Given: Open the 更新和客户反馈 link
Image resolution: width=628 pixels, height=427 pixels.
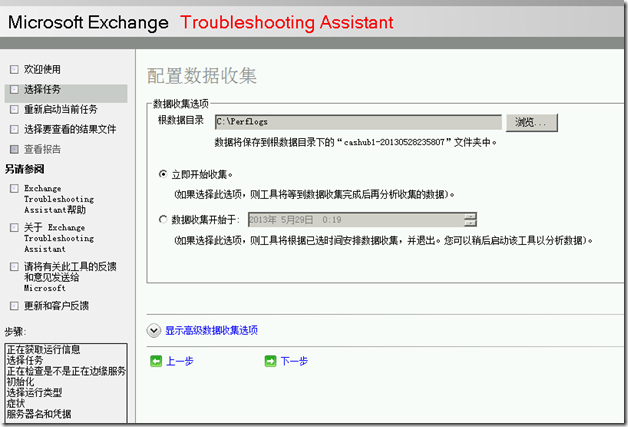Looking at the screenshot, I should coord(56,306).
